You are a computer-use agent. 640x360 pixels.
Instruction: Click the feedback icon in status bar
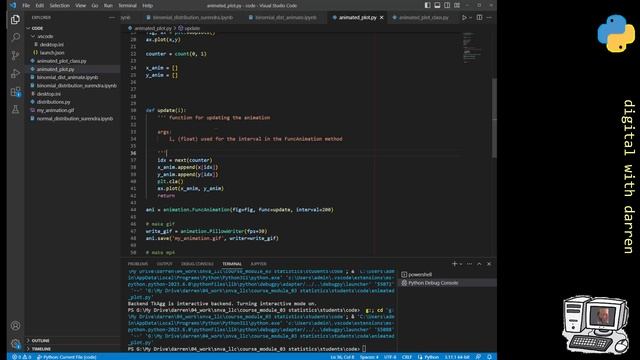[x=478, y=357]
